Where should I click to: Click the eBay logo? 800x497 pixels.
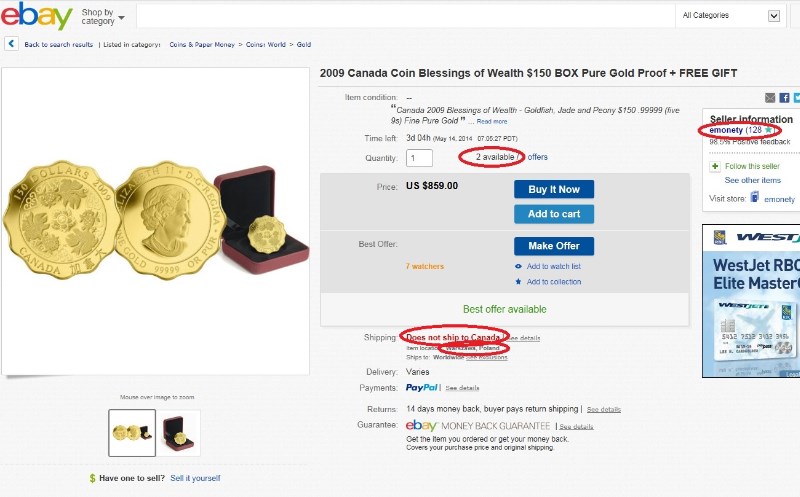click(x=37, y=16)
